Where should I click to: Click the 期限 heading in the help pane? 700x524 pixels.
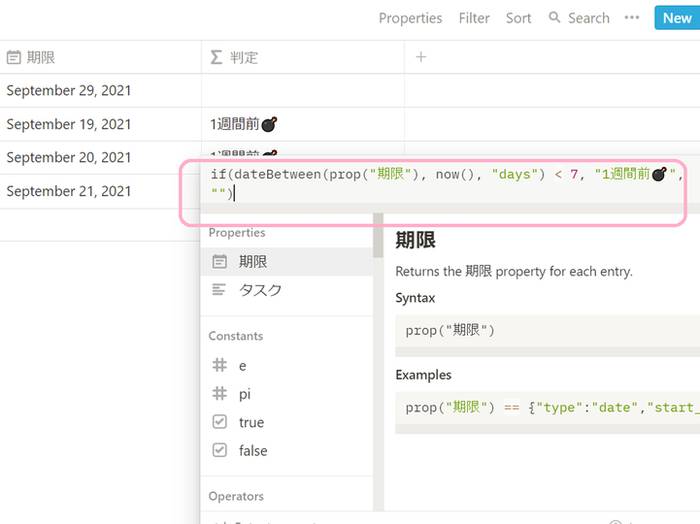[x=415, y=240]
